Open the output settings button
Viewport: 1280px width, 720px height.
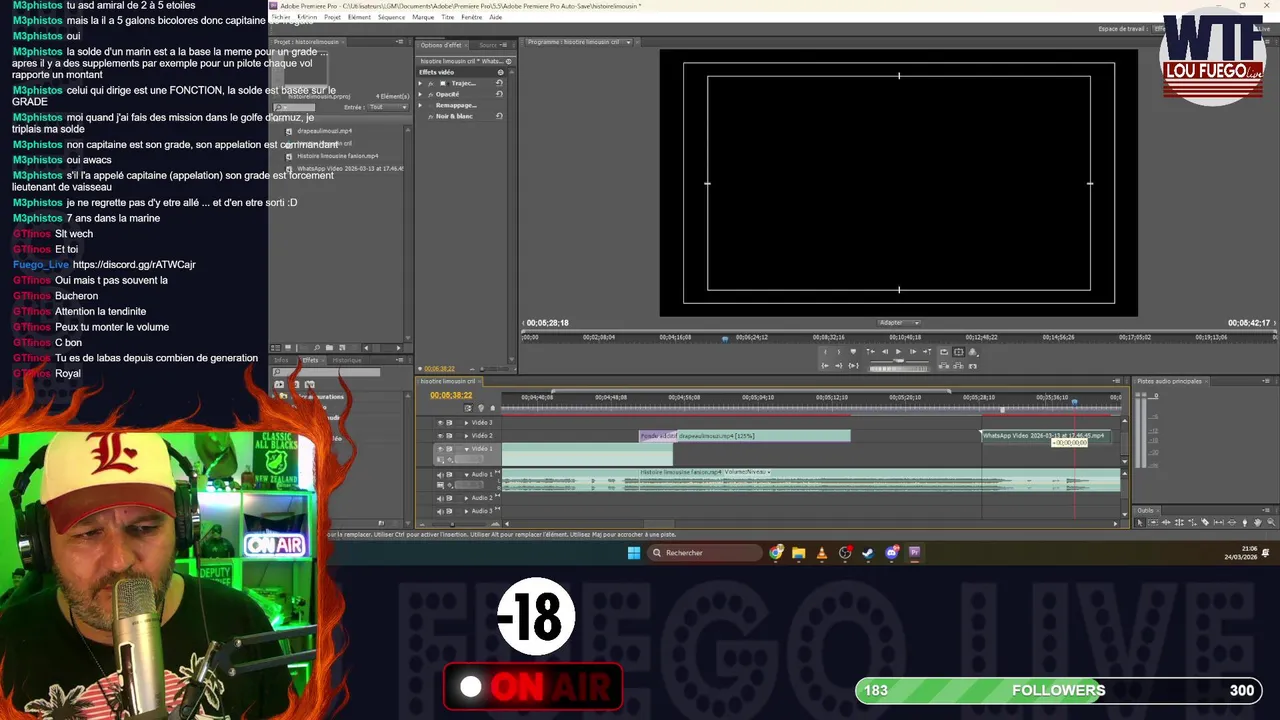[x=973, y=352]
